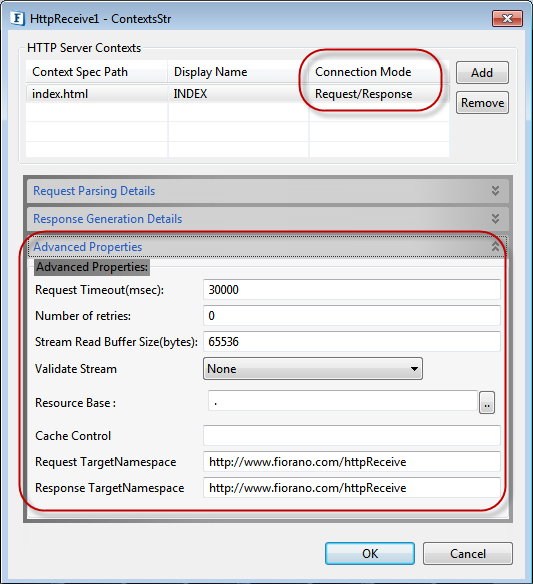Add a new HTTP server context
Screen dimensions: 533x584
482,73
